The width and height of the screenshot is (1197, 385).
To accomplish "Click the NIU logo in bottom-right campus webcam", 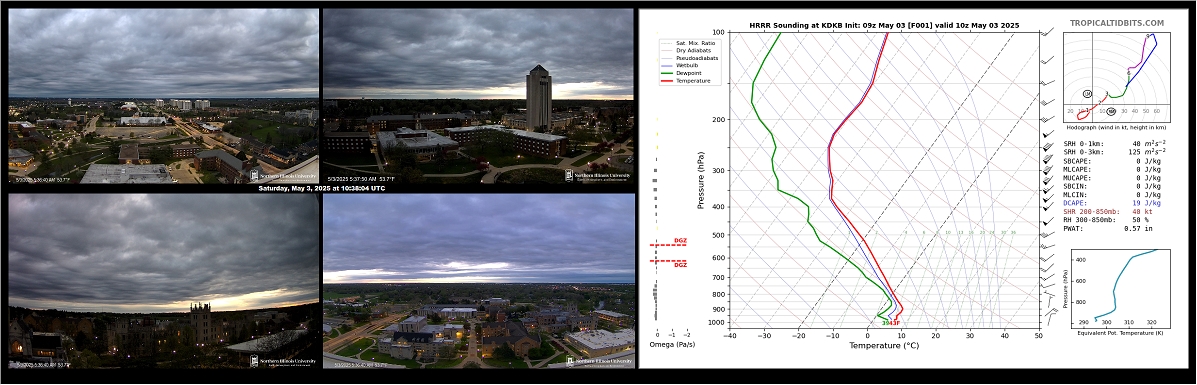I will [598, 361].
